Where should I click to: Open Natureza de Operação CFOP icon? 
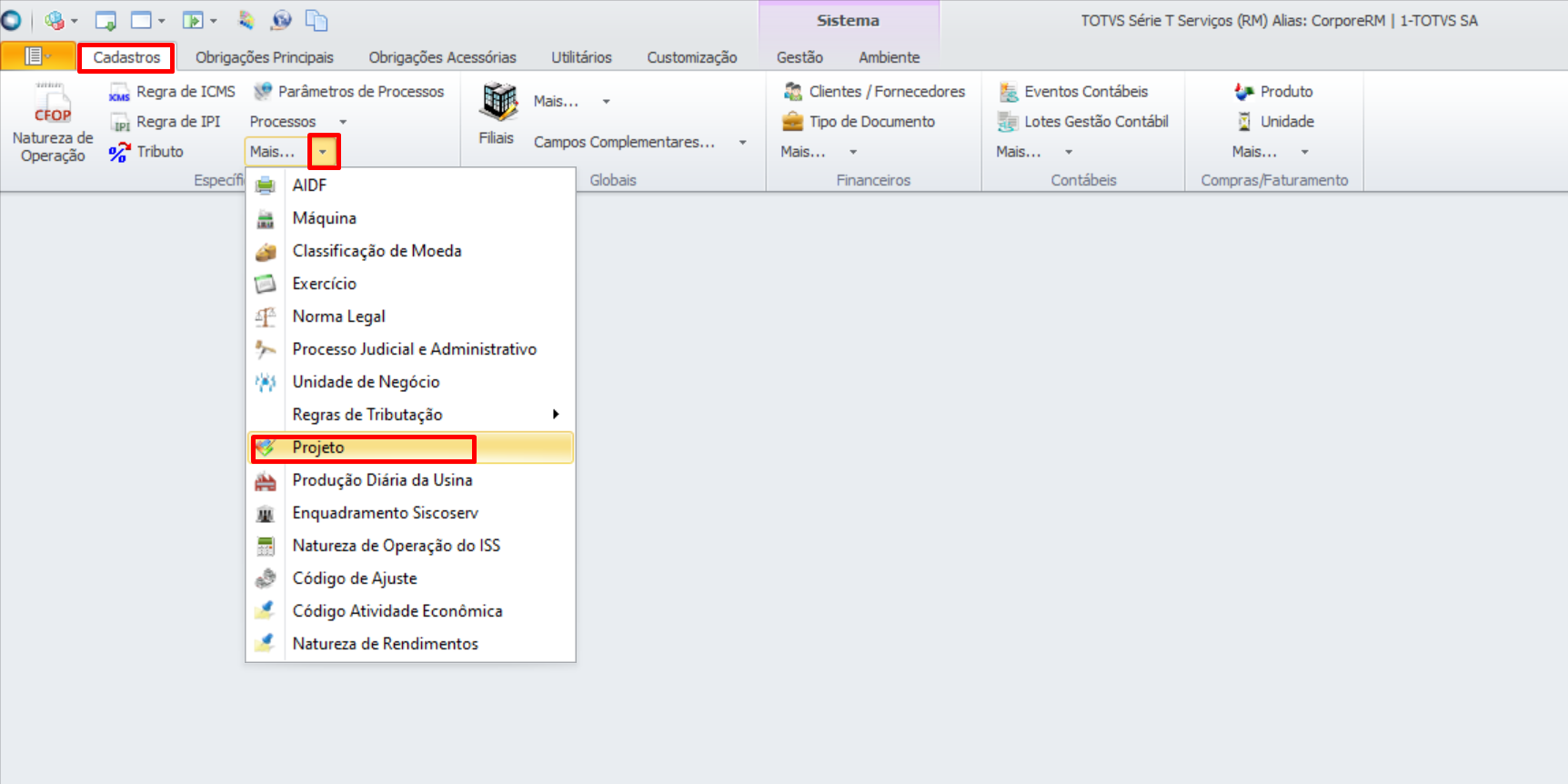(x=52, y=102)
